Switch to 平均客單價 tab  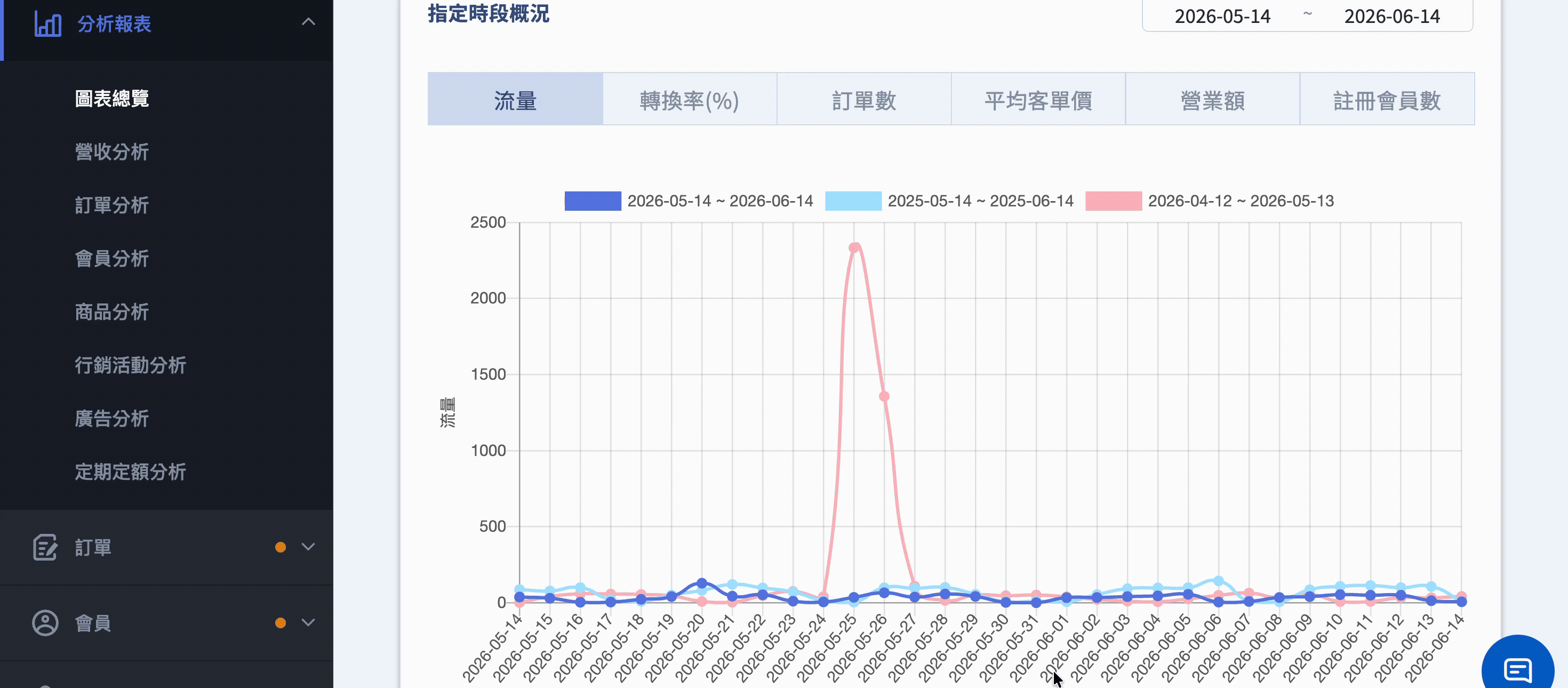1038,99
